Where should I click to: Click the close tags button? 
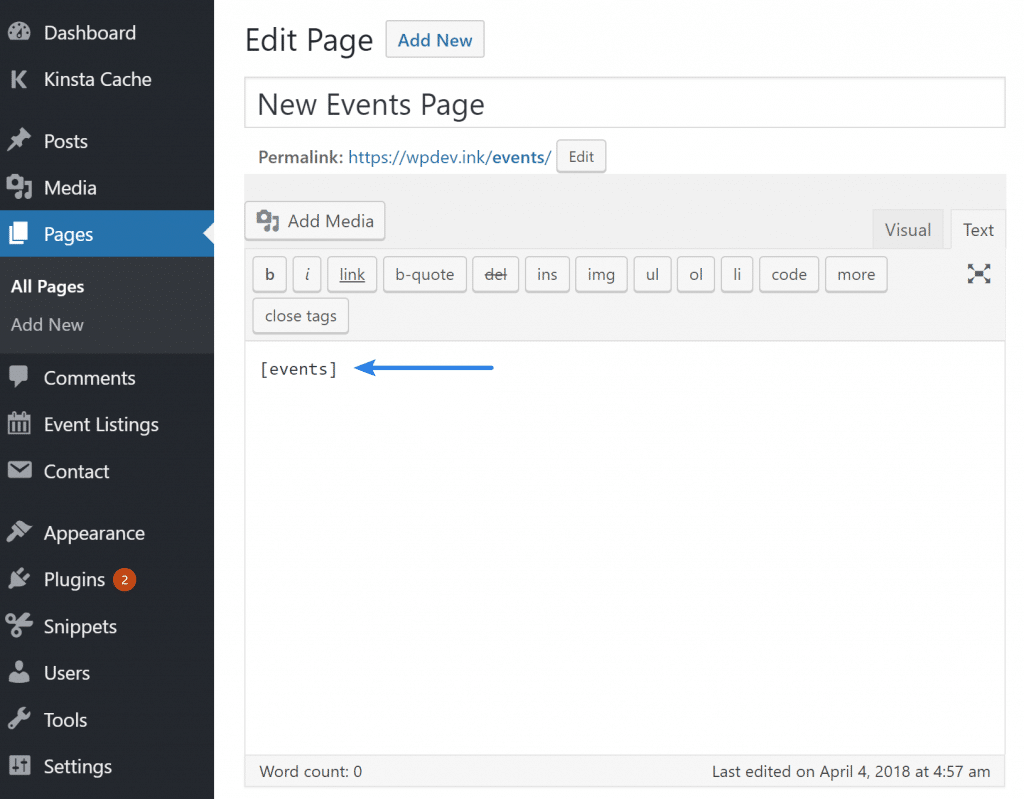coord(299,315)
